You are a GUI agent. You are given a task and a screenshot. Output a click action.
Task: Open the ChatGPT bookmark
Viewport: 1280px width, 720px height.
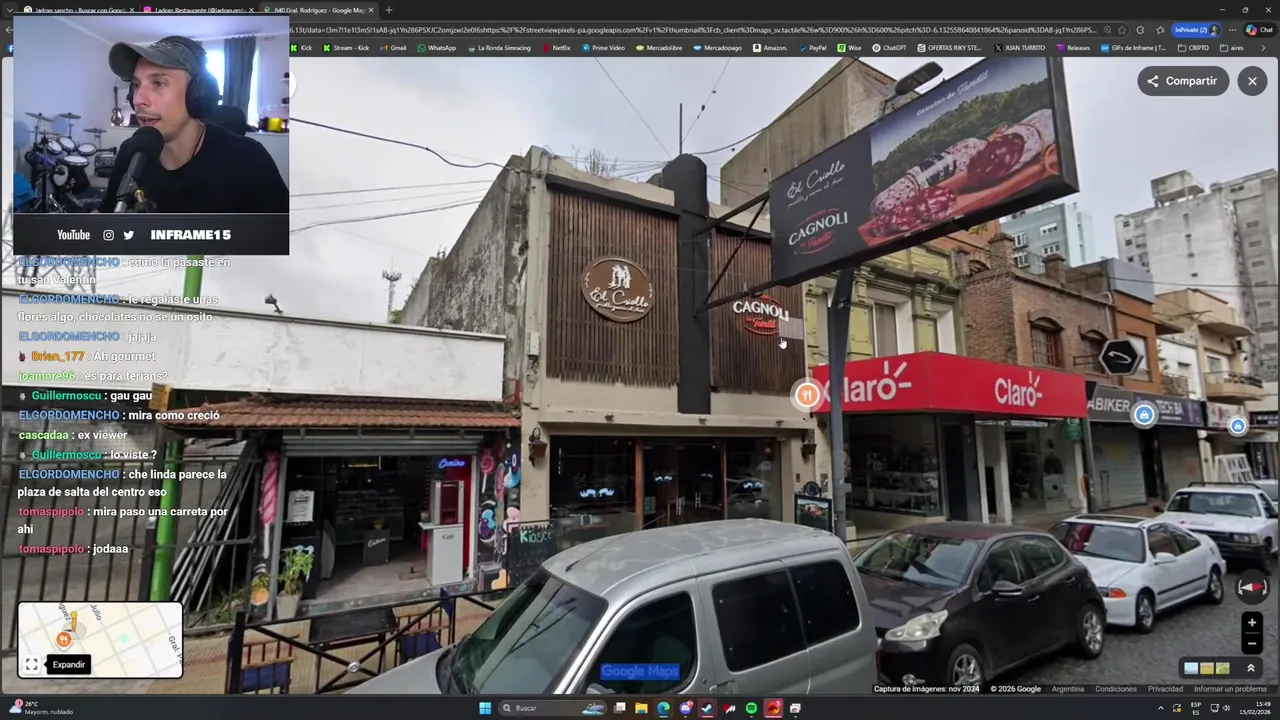pos(888,47)
